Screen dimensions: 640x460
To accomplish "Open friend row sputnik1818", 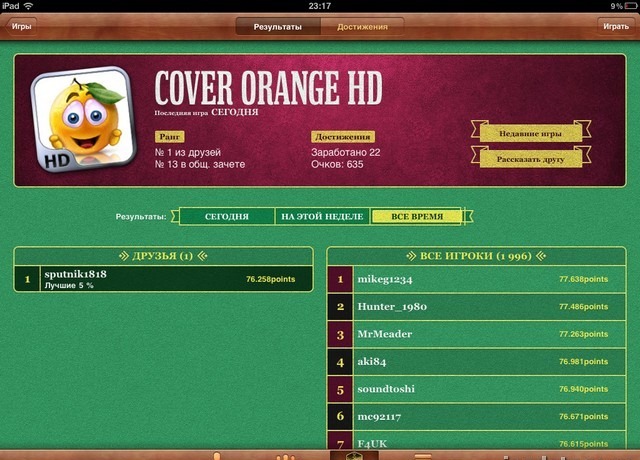I will (x=164, y=279).
